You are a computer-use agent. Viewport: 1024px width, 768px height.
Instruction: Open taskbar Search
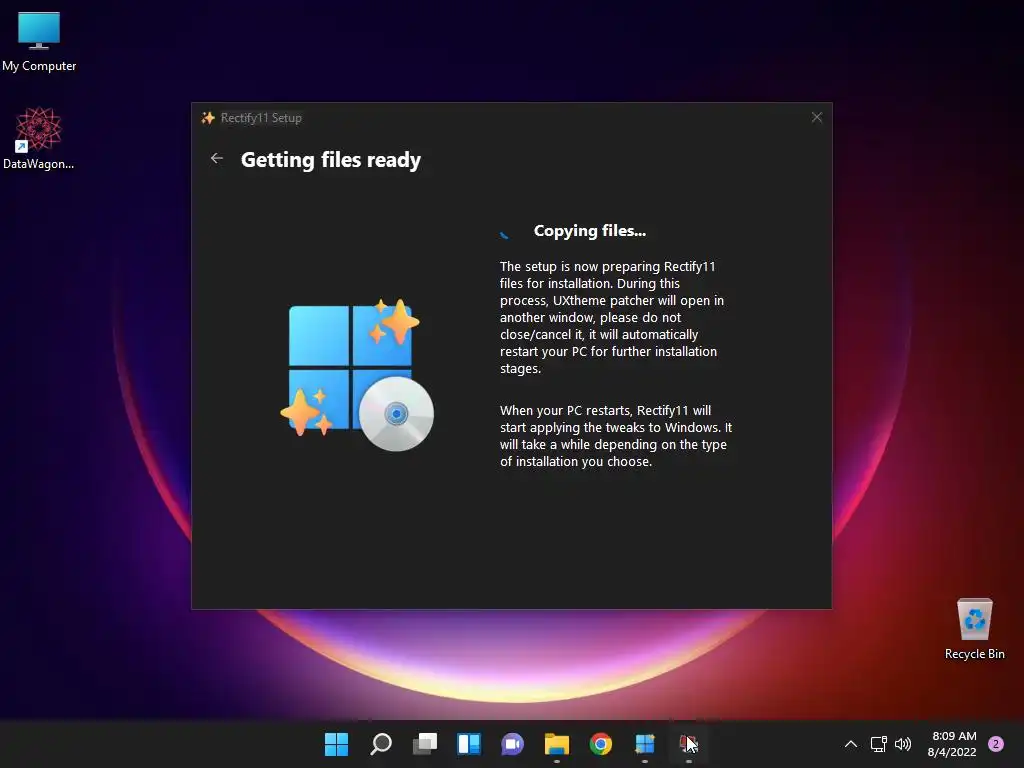381,744
